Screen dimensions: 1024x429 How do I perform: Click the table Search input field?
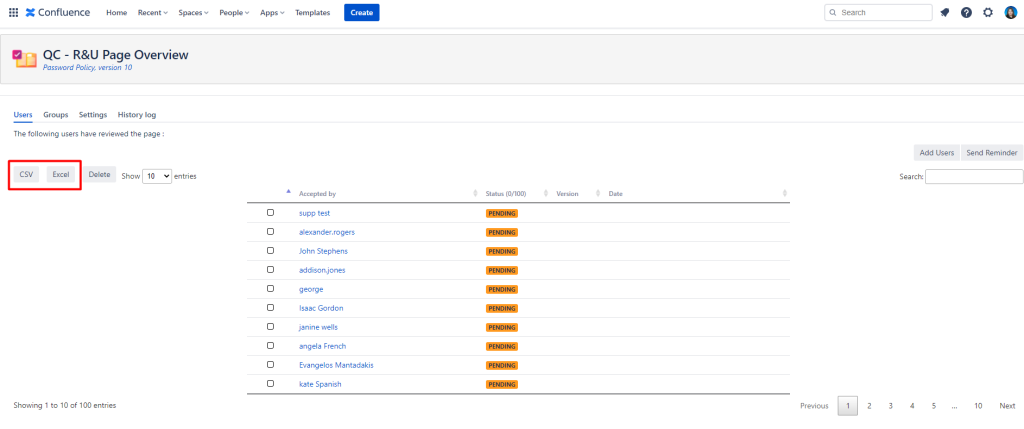(x=973, y=177)
